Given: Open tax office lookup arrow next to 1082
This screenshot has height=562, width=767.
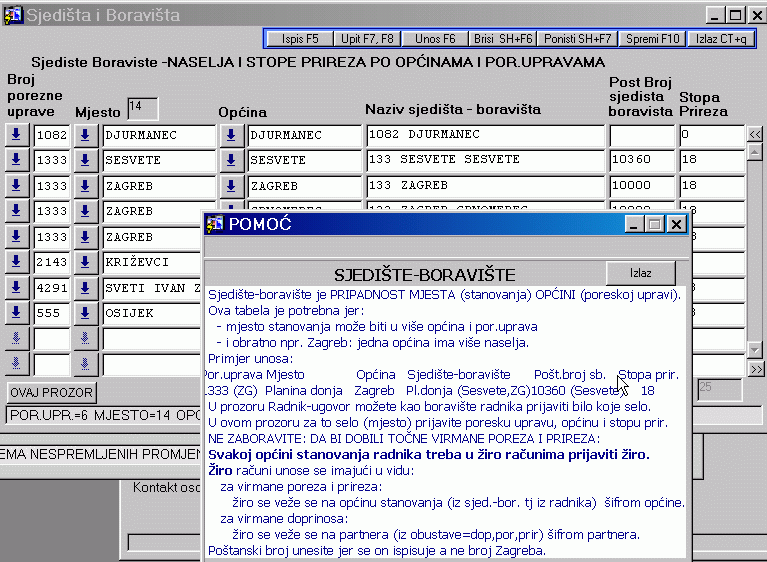Looking at the screenshot, I should 16,135.
